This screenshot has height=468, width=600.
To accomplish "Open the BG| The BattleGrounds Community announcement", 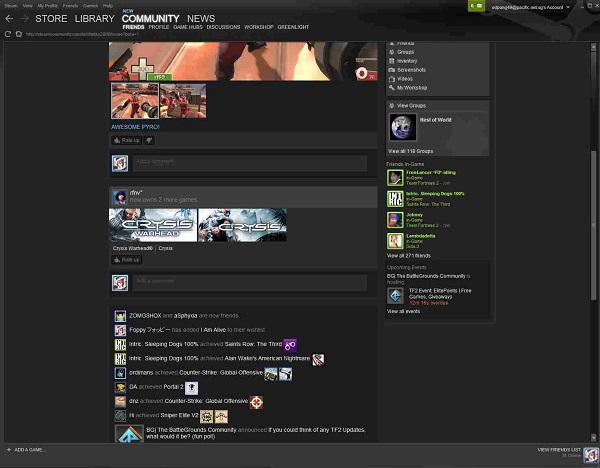I will [256, 433].
